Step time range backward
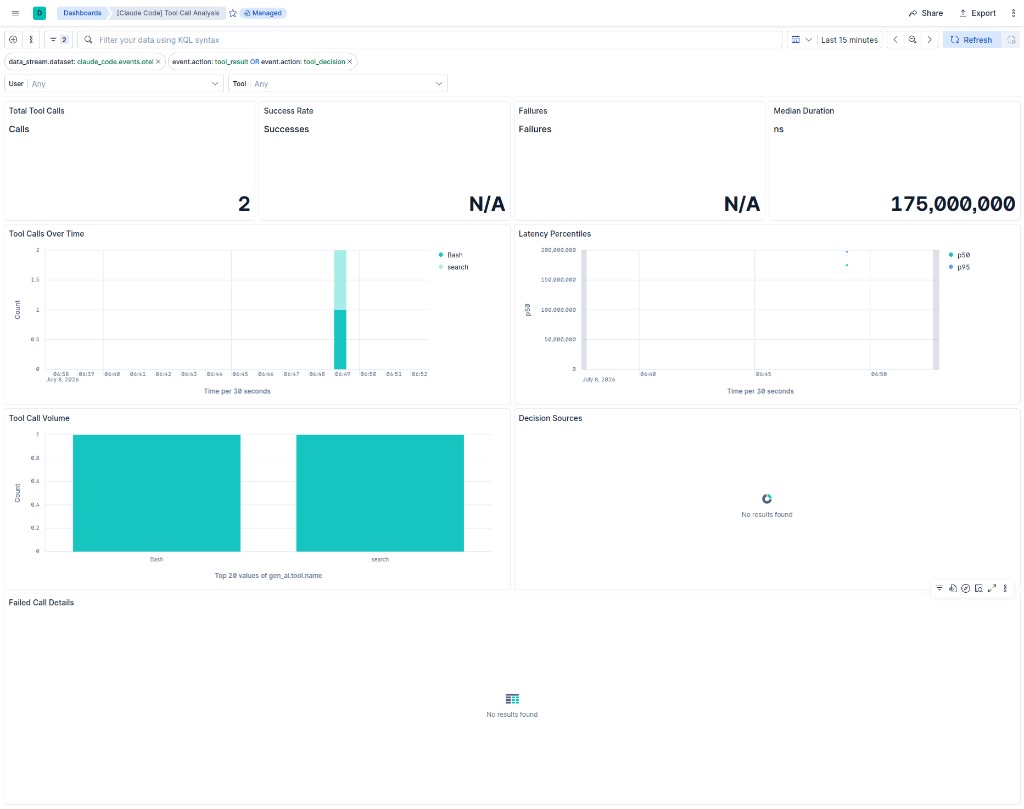Image resolution: width=1024 pixels, height=809 pixels. [895, 40]
